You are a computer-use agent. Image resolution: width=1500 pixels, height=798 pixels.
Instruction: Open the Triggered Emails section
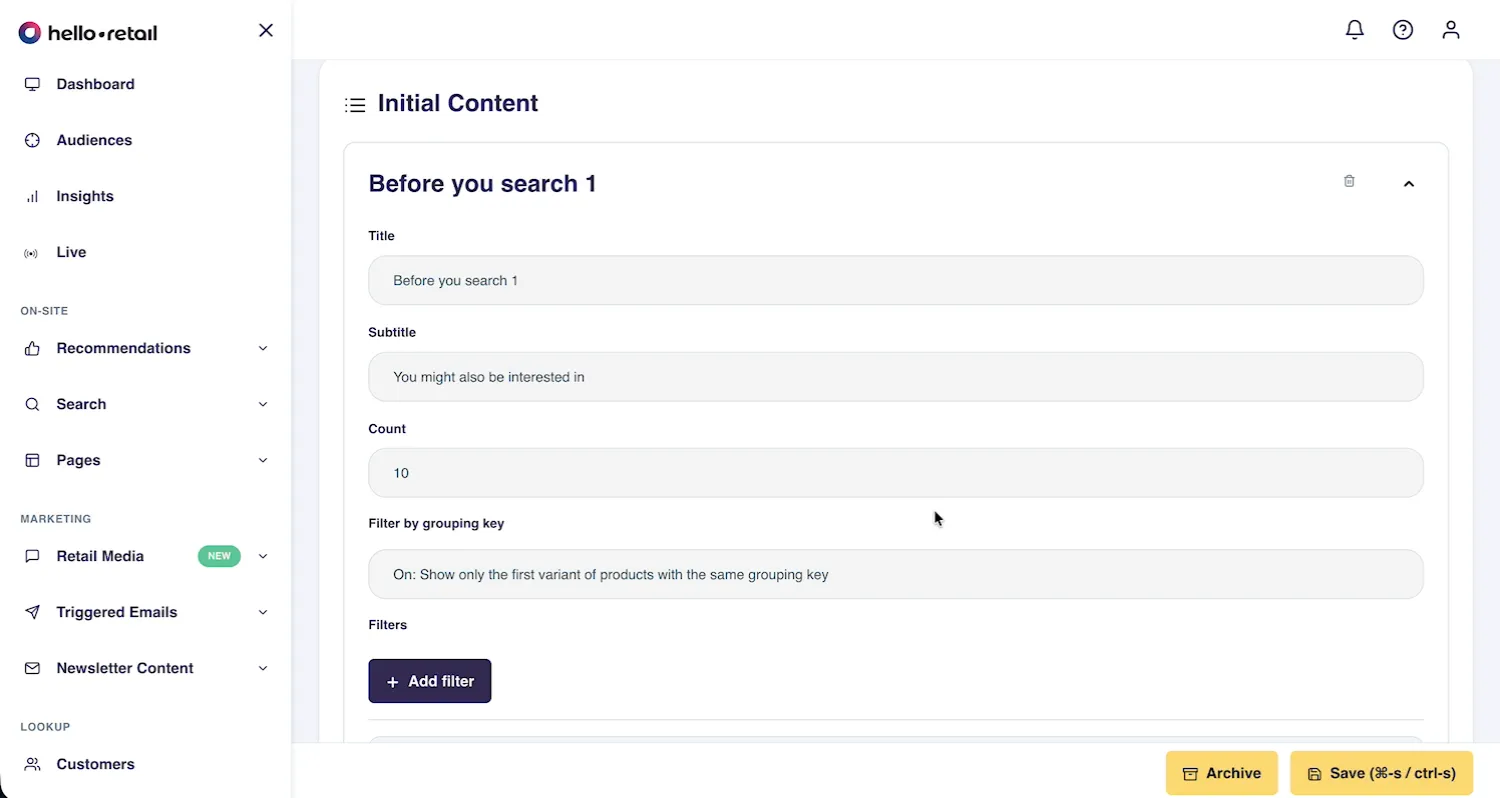tap(117, 612)
